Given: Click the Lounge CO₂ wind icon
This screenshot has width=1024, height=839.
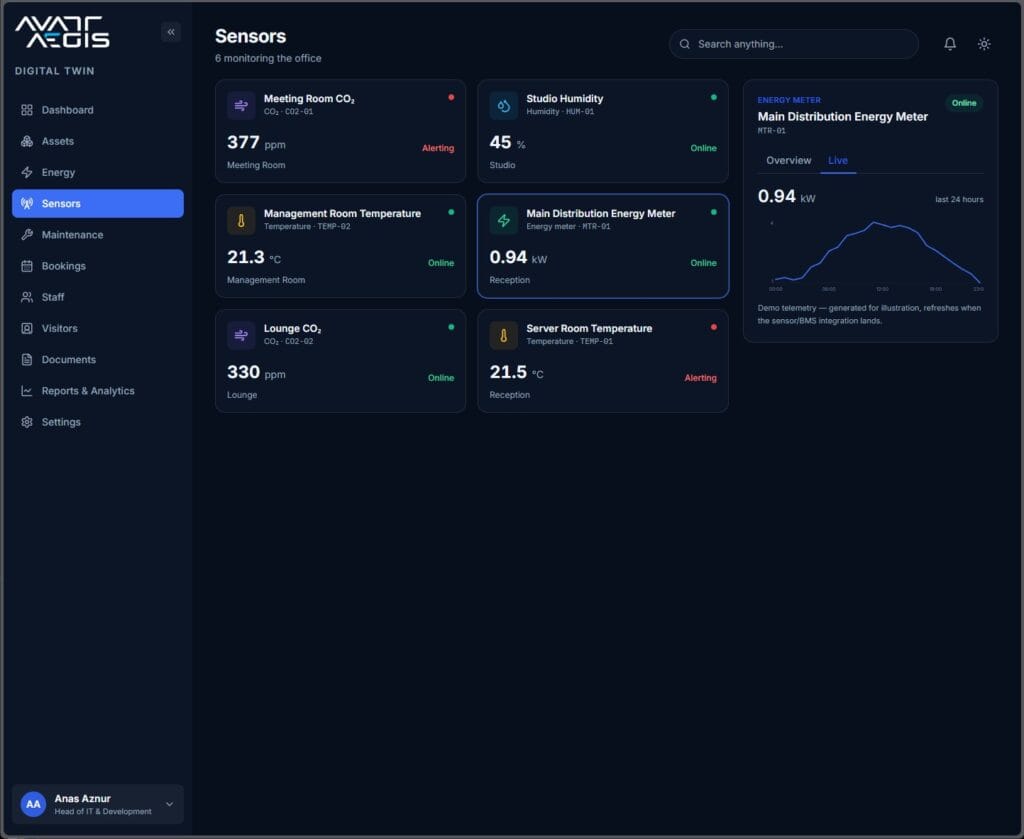Looking at the screenshot, I should coord(241,336).
